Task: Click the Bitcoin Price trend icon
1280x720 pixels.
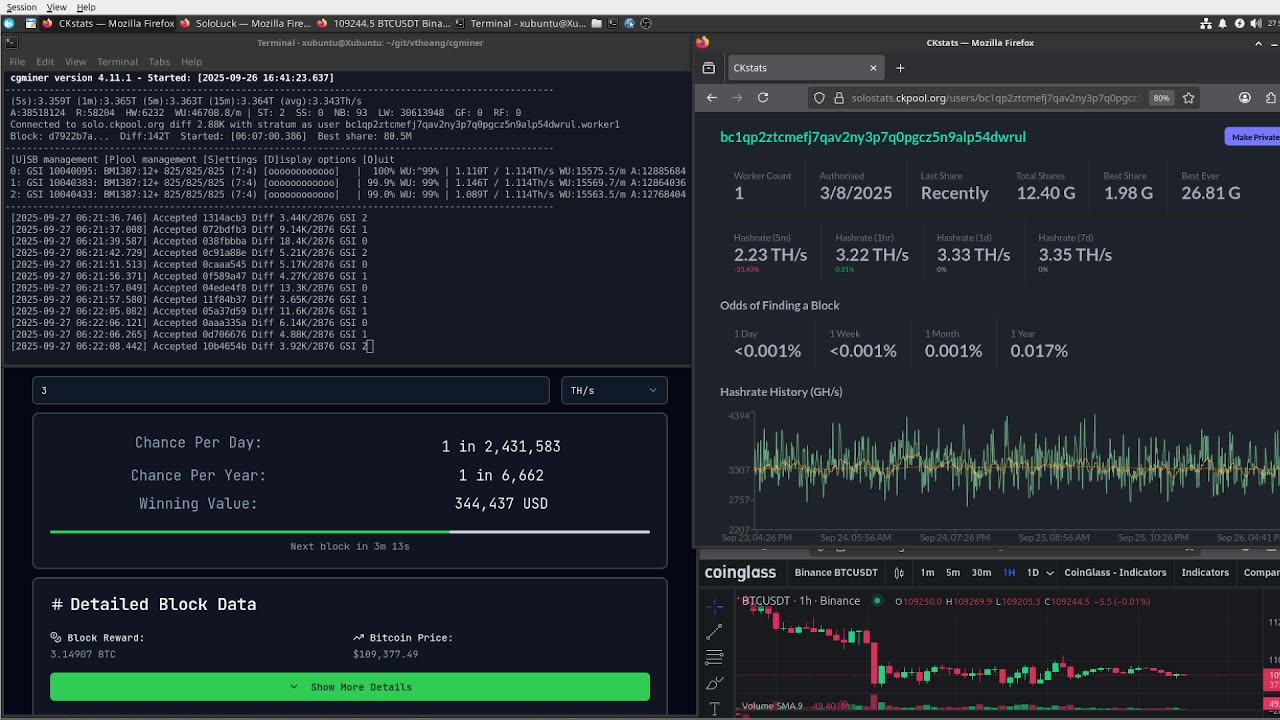Action: [358, 638]
